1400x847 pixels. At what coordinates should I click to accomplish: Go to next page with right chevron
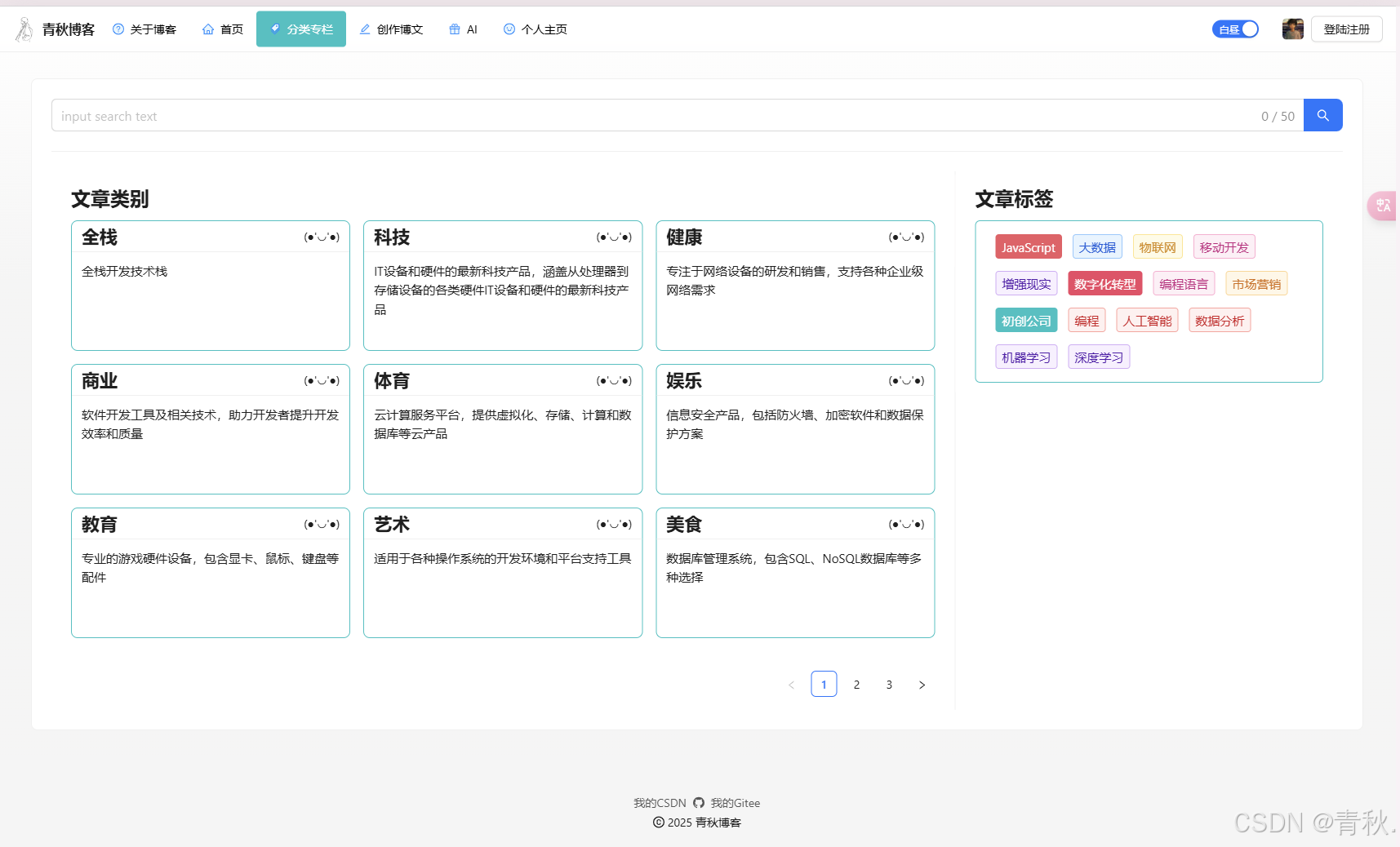click(x=922, y=685)
